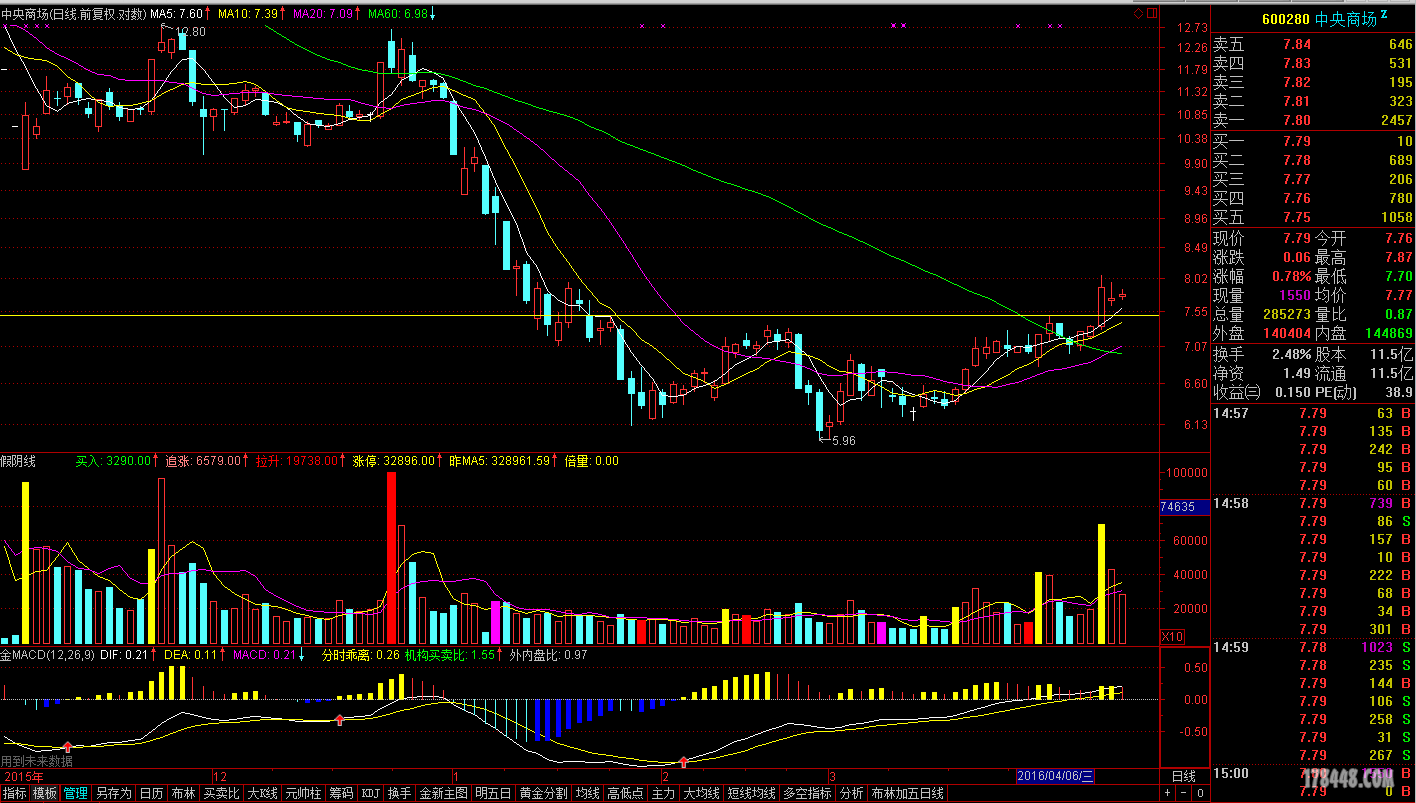This screenshot has height=803, width=1416.
Task: Click the X10 multiplier label on the volume axis
Action: coord(1172,636)
